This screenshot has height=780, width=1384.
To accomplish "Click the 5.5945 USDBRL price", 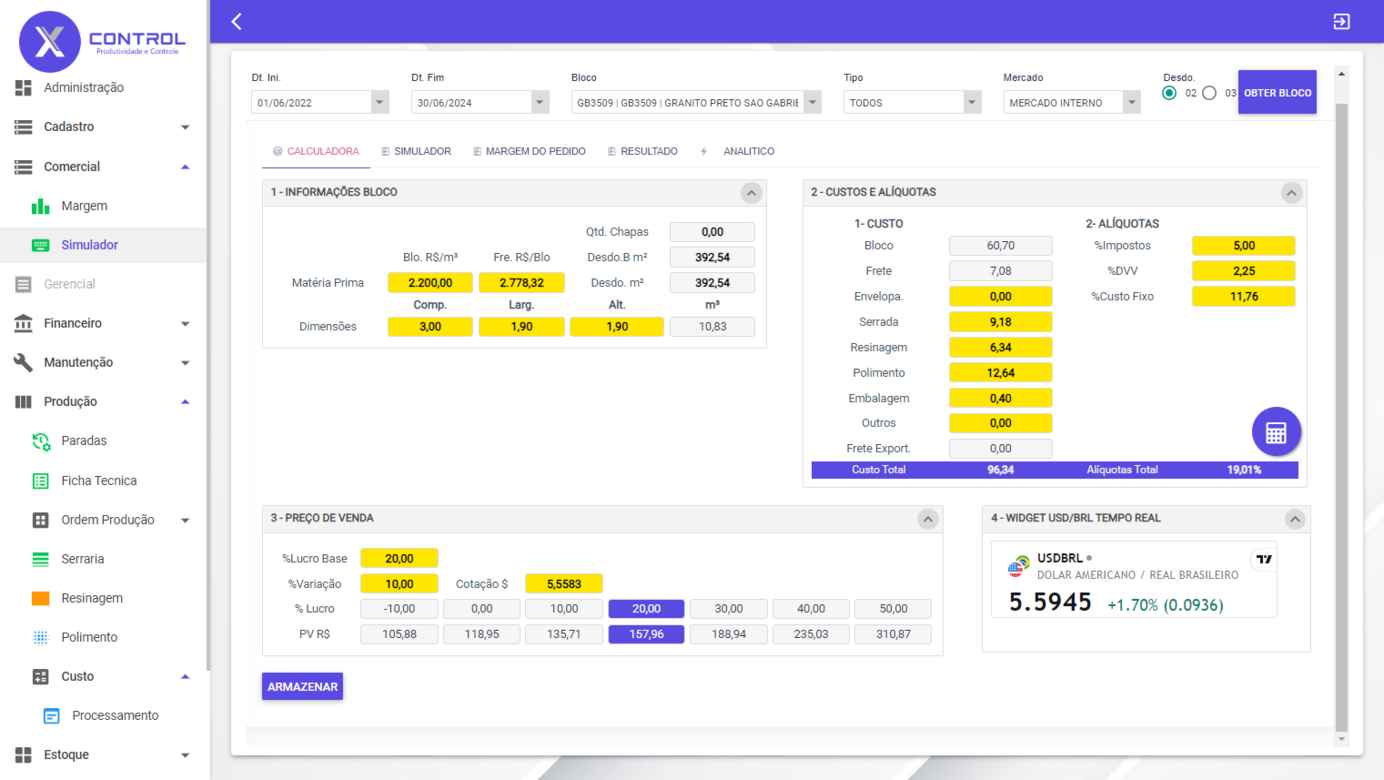I will coord(1050,602).
